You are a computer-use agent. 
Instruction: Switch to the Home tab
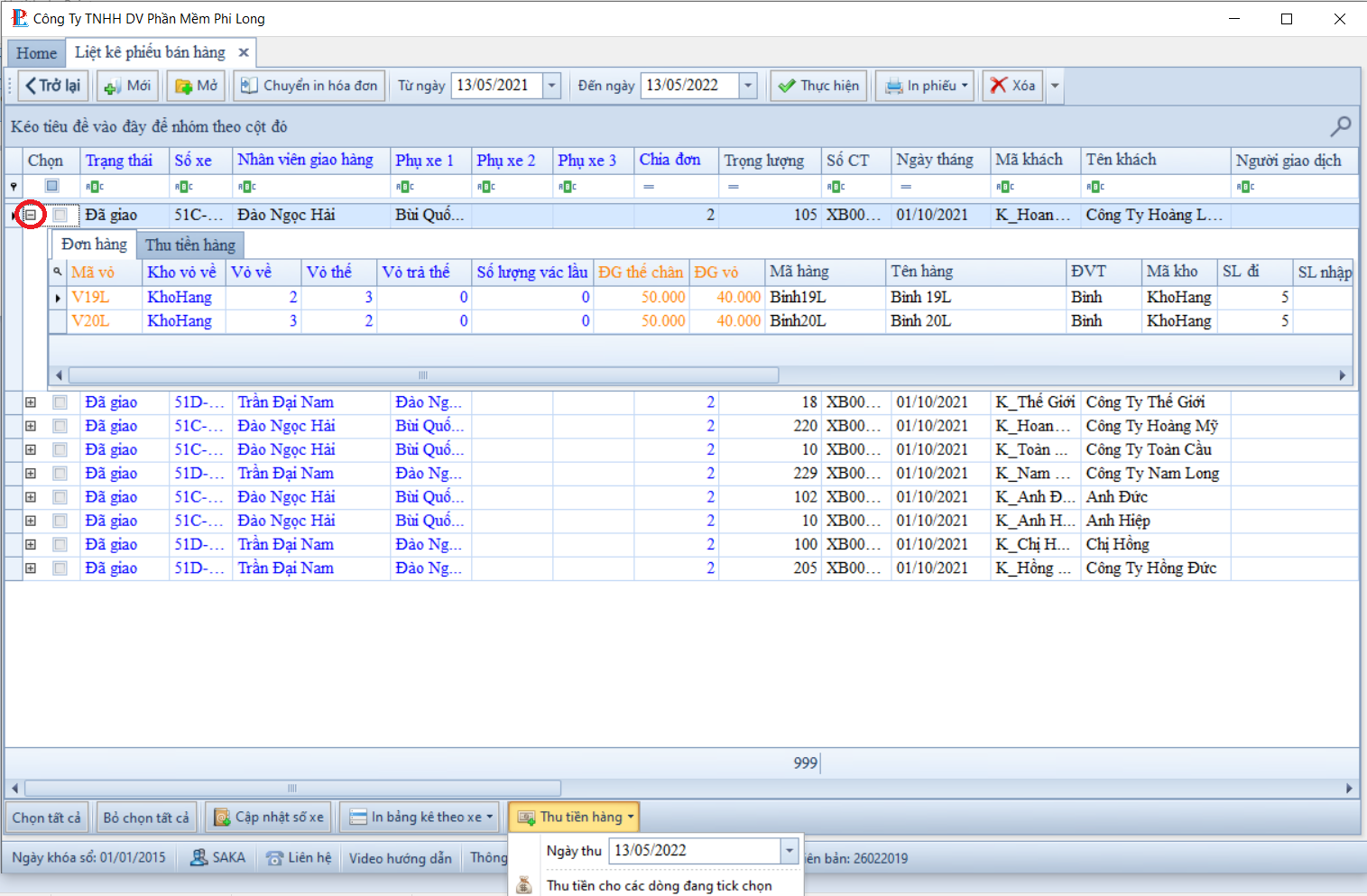pos(36,53)
